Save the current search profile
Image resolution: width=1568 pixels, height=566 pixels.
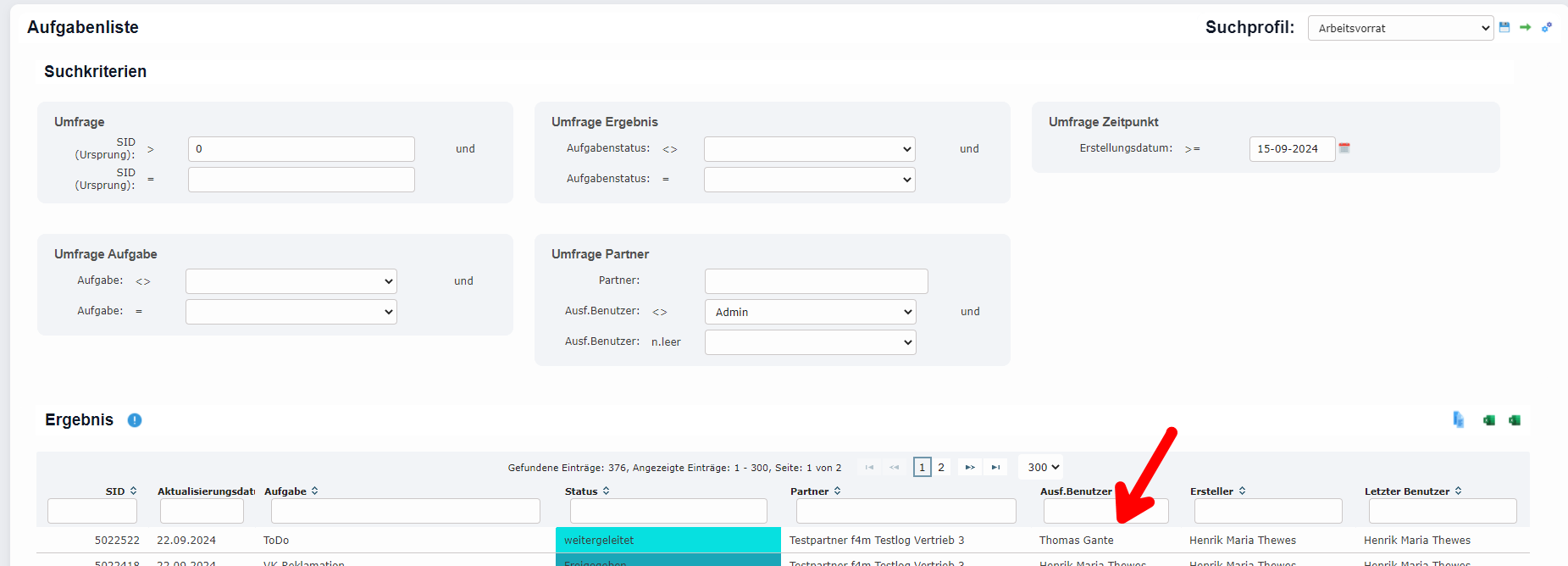[x=1504, y=27]
